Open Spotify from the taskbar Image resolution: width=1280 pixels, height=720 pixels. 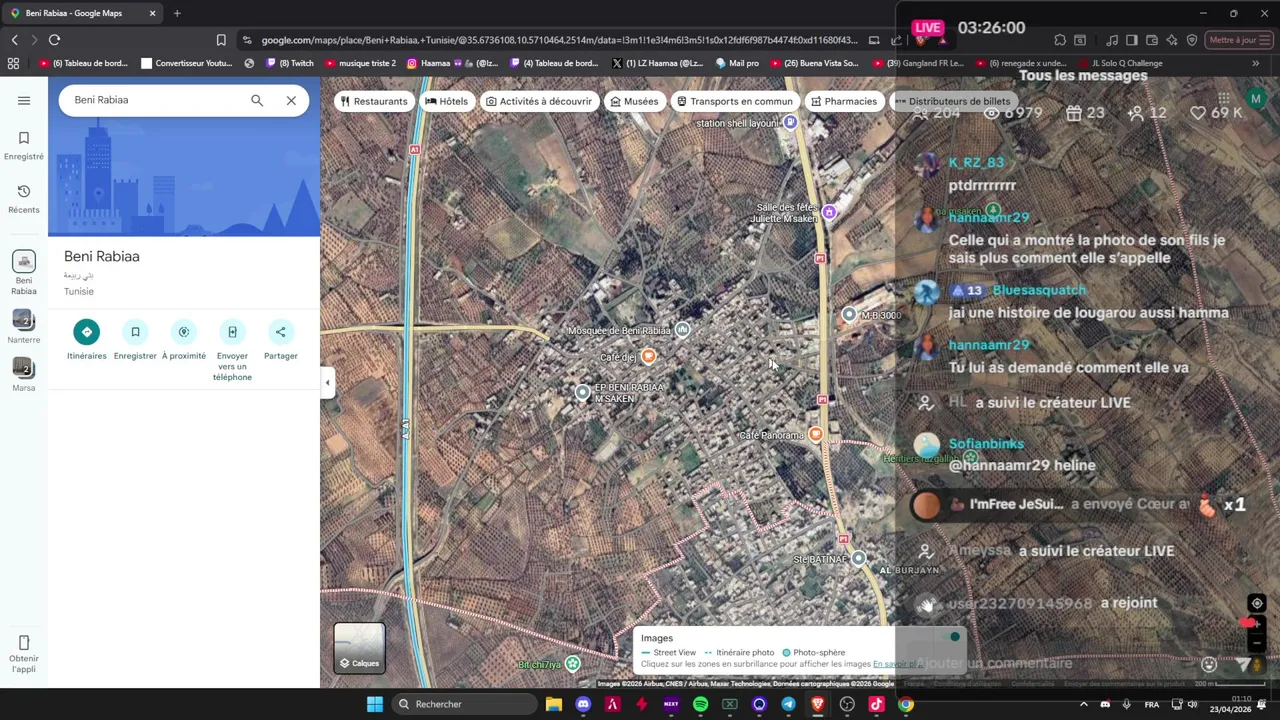pyautogui.click(x=700, y=704)
